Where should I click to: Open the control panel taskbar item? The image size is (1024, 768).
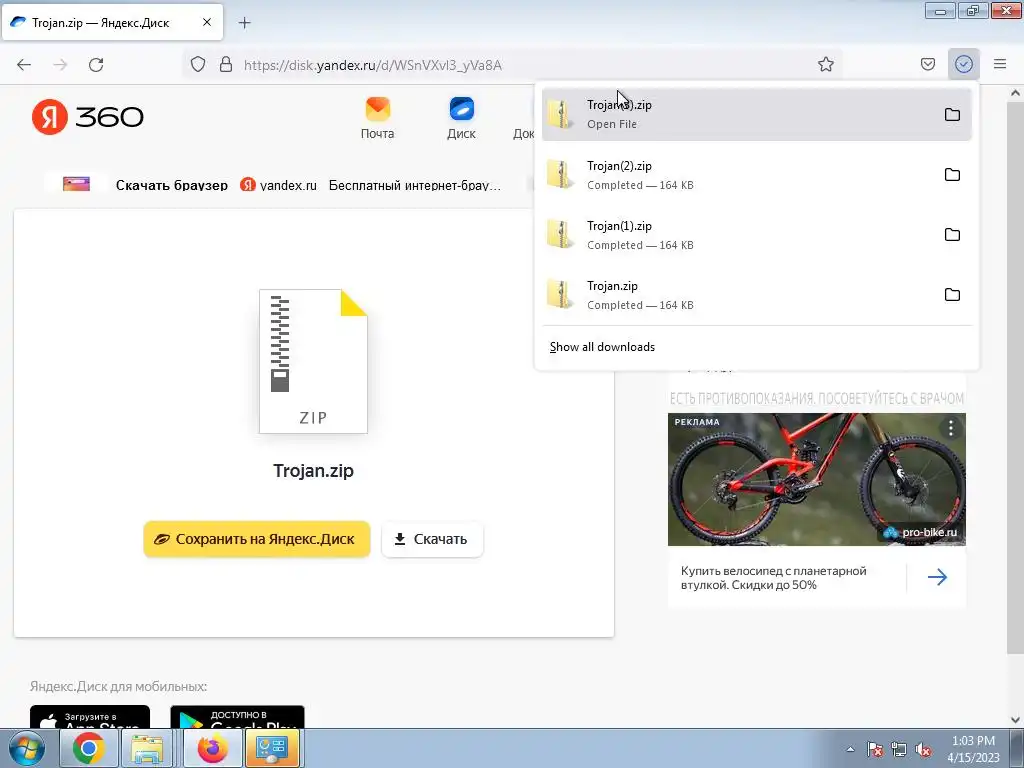coord(272,748)
